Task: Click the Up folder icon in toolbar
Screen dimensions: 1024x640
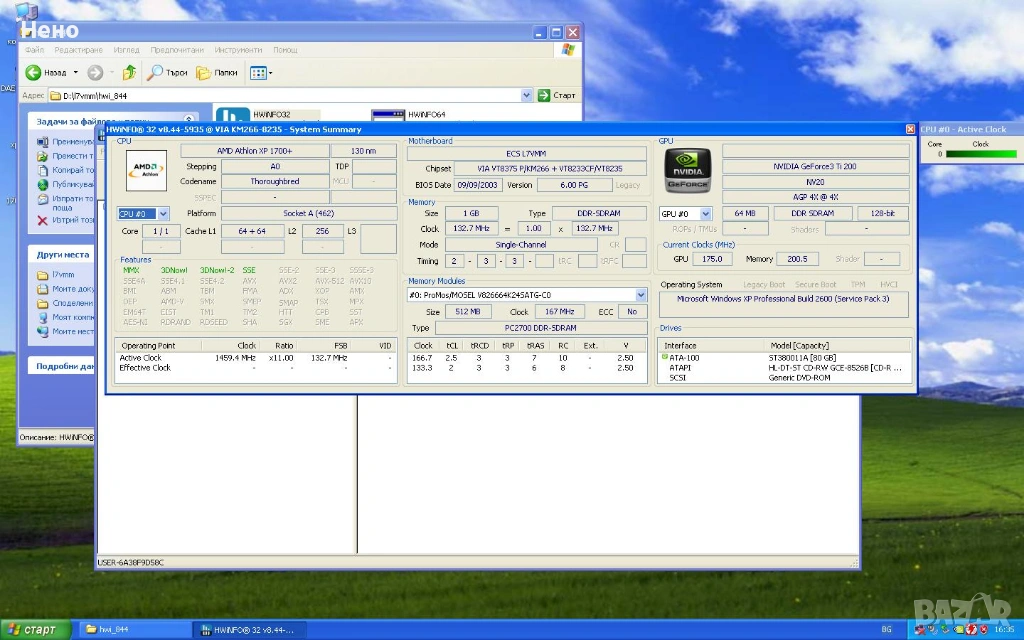Action: pyautogui.click(x=129, y=72)
